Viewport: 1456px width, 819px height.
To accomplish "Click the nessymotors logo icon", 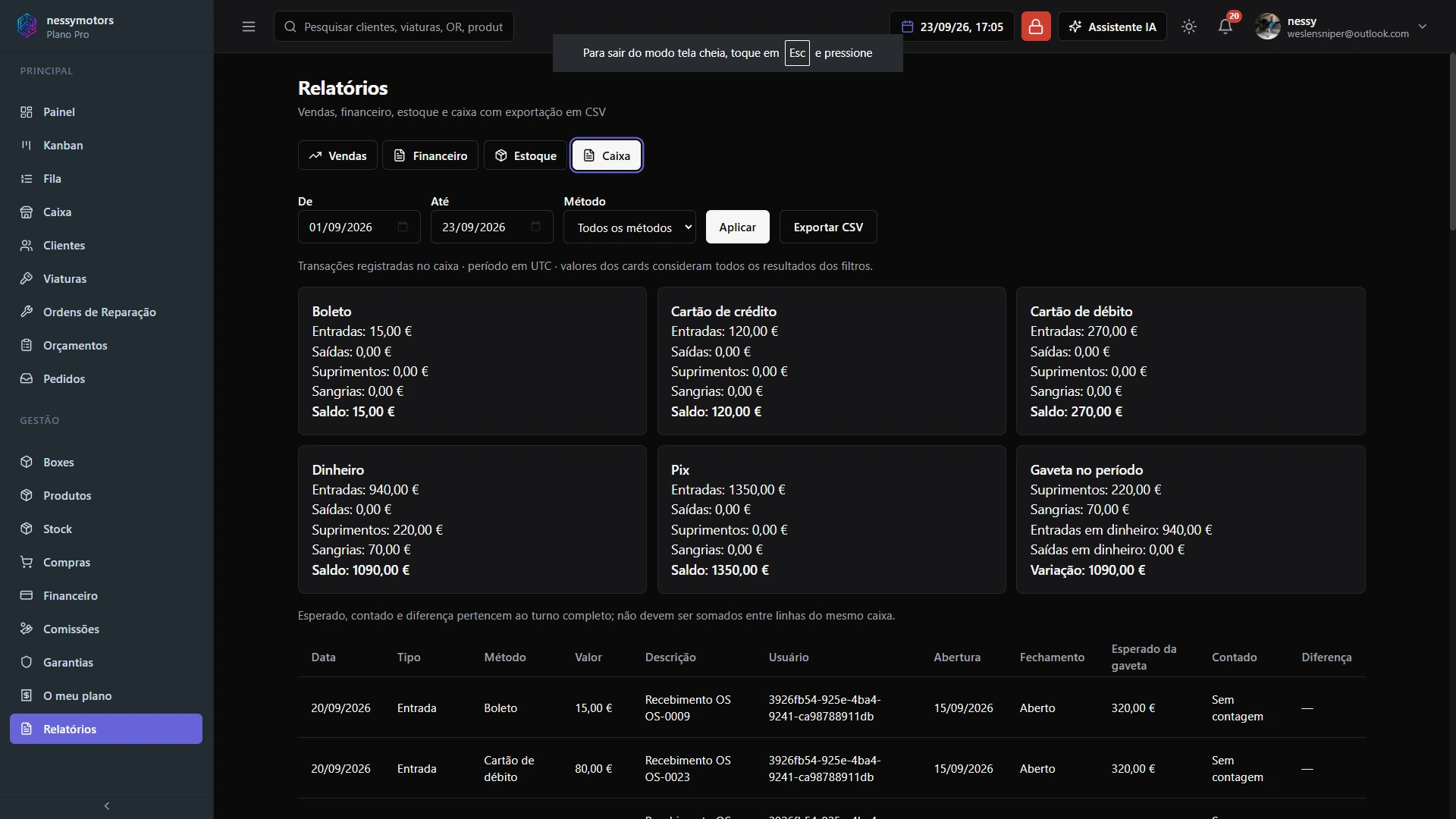I will 27,27.
